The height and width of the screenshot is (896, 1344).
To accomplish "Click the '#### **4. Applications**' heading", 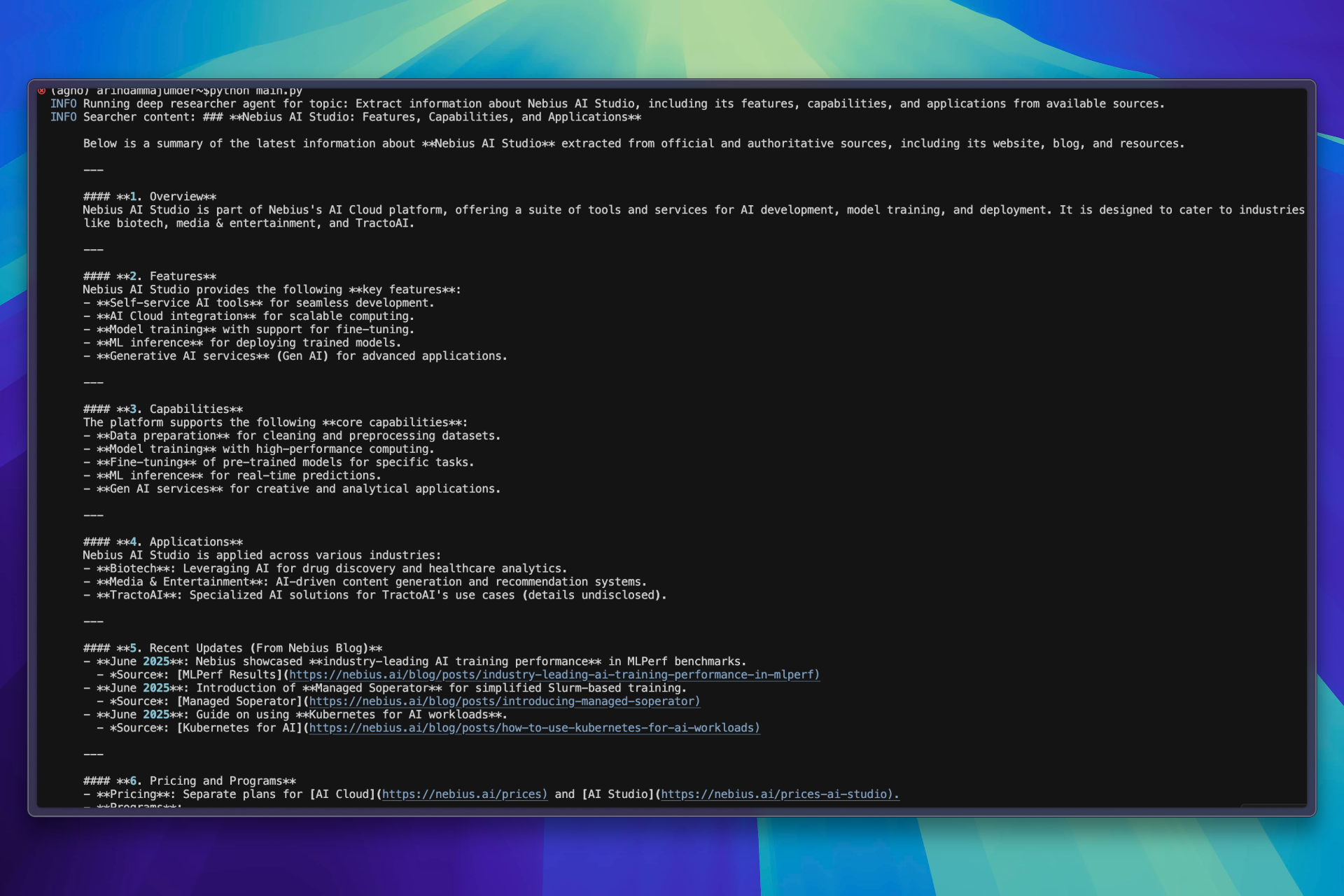I will [x=163, y=542].
